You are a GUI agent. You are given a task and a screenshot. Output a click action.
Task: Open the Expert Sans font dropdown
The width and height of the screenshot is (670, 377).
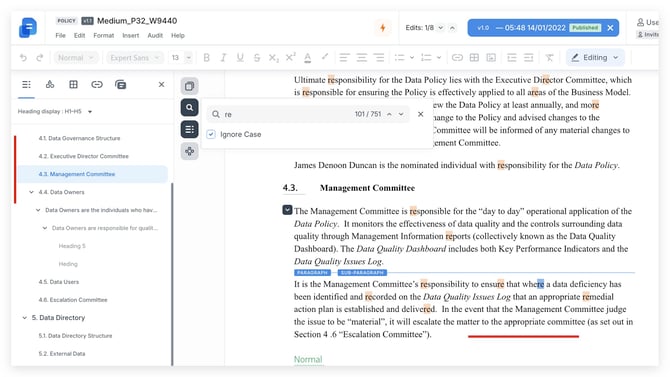click(x=135, y=58)
